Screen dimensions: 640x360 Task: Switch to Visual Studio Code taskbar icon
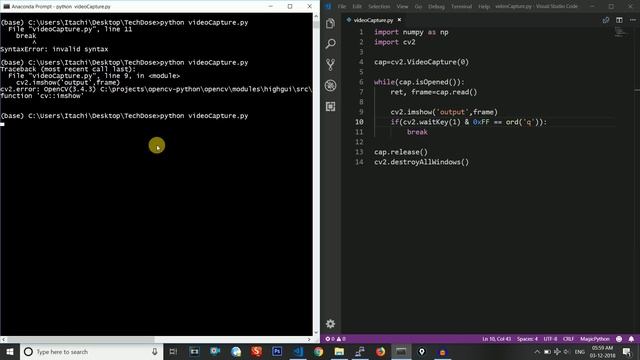(x=298, y=351)
